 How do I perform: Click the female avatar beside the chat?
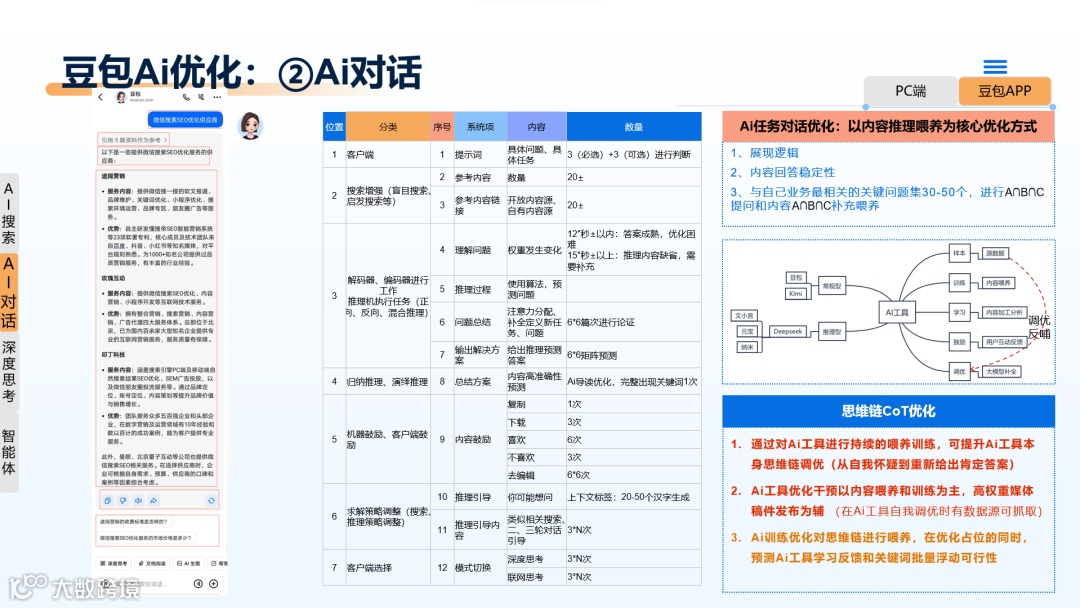click(250, 126)
